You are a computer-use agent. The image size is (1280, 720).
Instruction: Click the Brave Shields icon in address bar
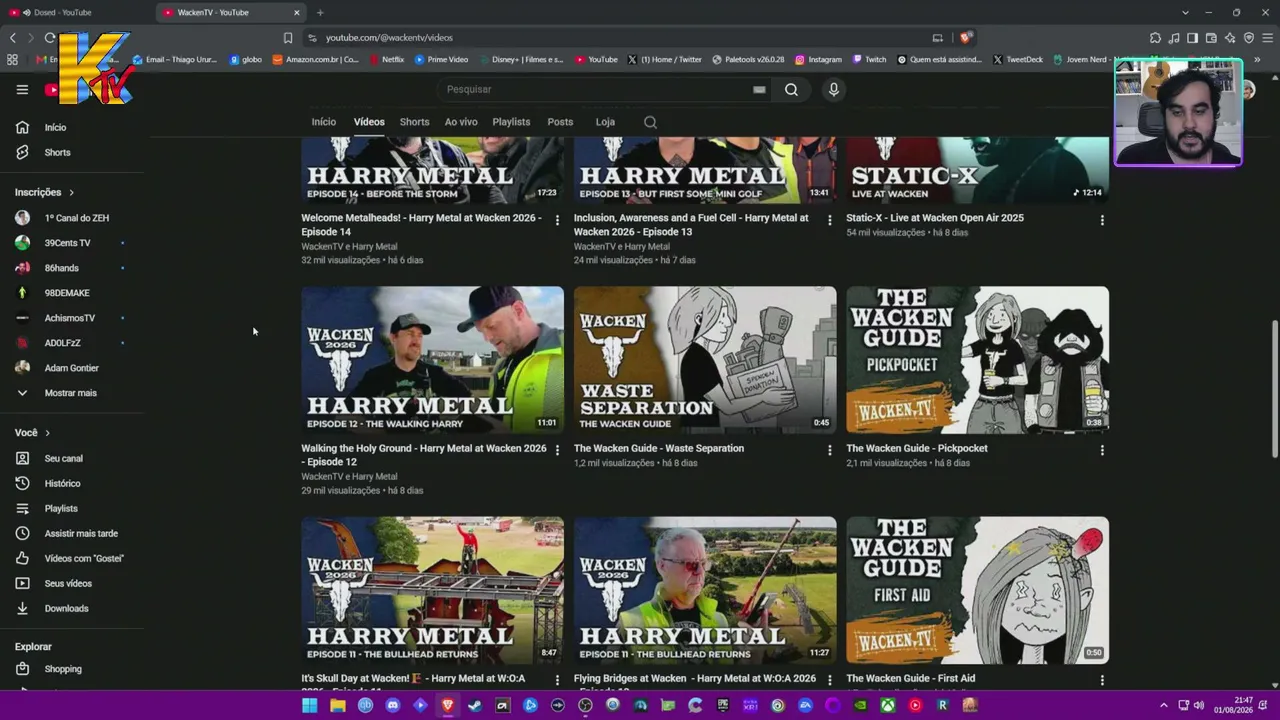[x=965, y=38]
